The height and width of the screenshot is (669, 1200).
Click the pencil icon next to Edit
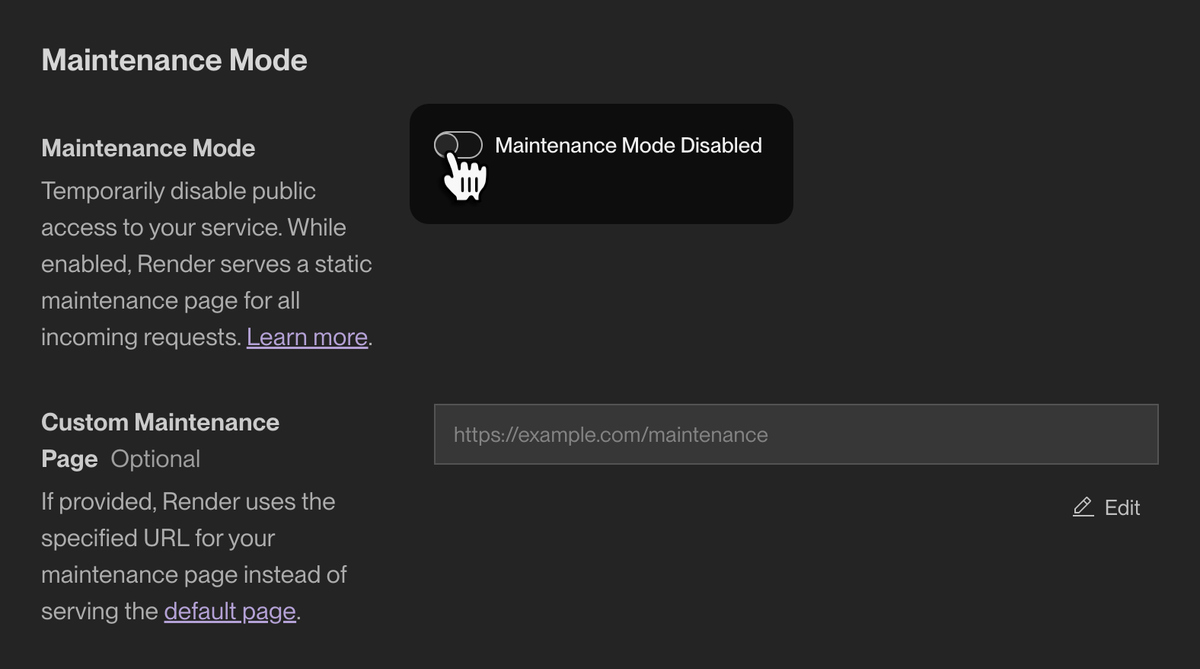(1081, 508)
